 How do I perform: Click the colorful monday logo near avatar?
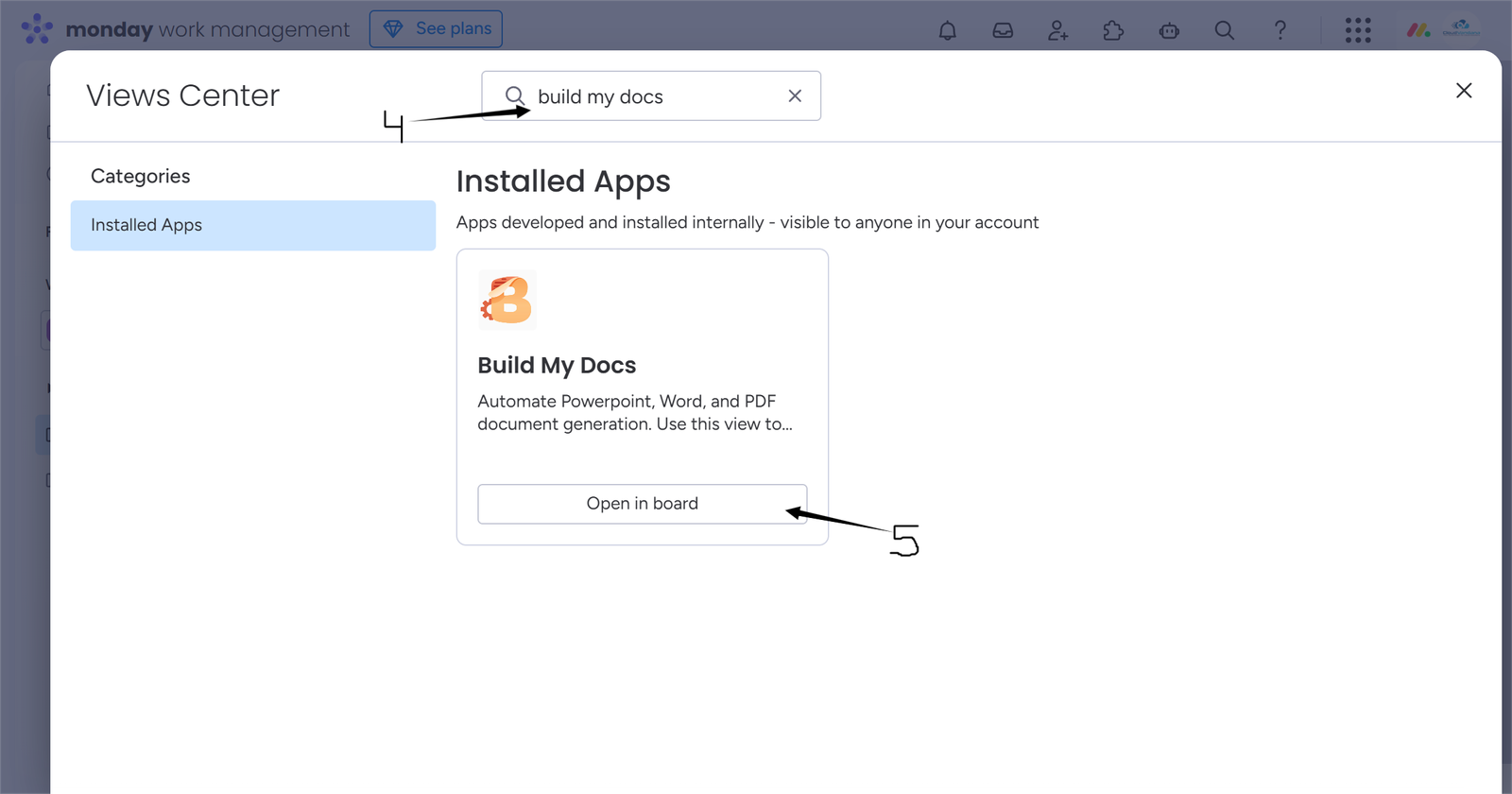pyautogui.click(x=1418, y=30)
